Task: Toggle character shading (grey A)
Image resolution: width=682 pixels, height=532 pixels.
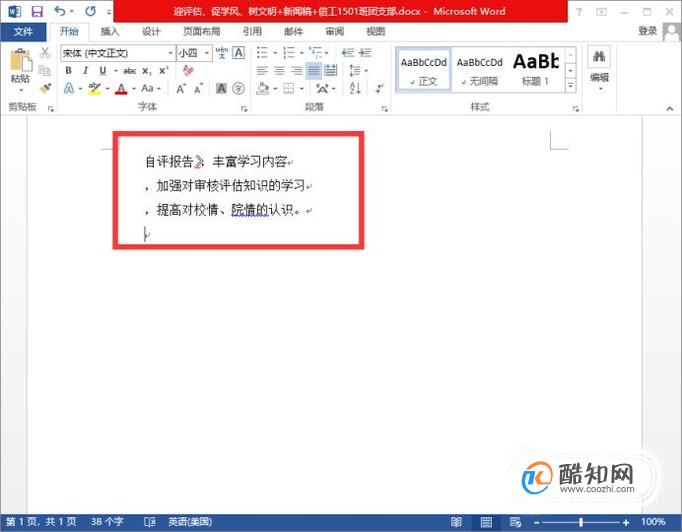Action: tap(221, 89)
